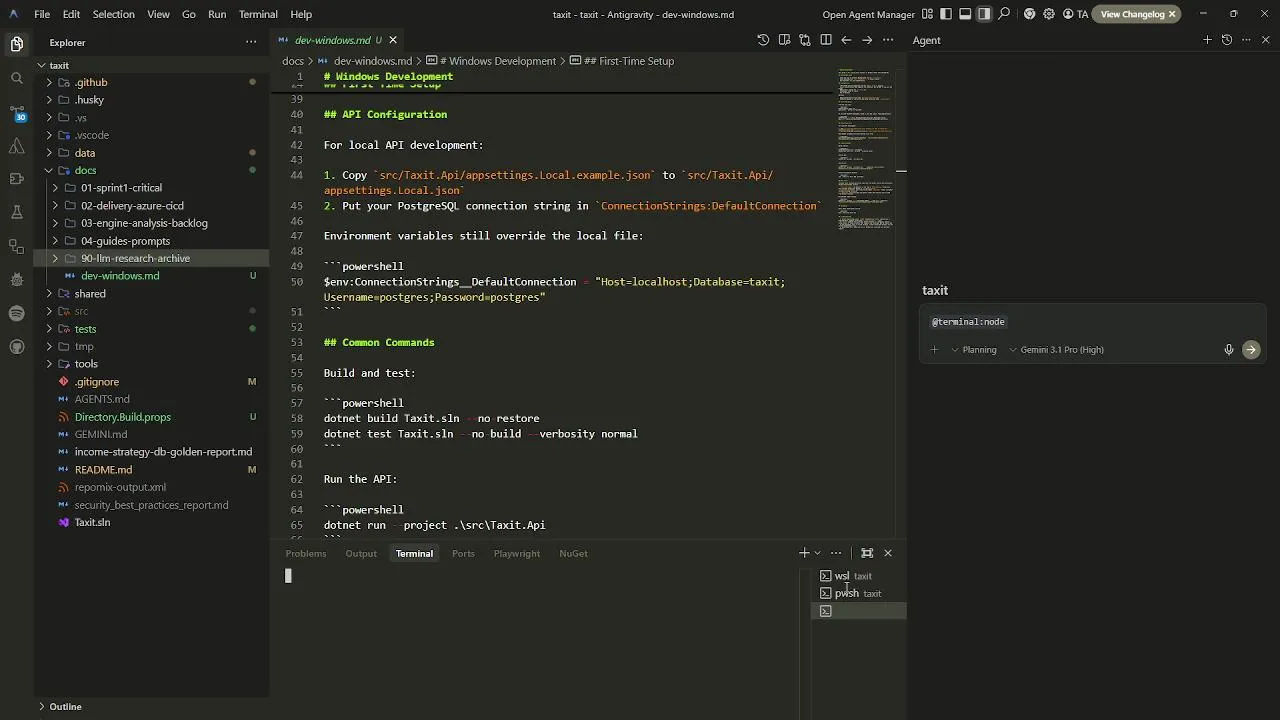Image resolution: width=1280 pixels, height=720 pixels.
Task: Open the Selection menu
Action: pos(113,14)
